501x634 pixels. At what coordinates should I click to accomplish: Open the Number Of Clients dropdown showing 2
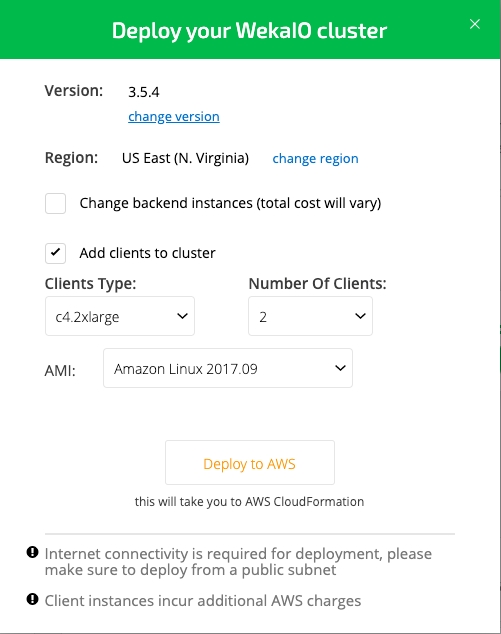point(310,316)
